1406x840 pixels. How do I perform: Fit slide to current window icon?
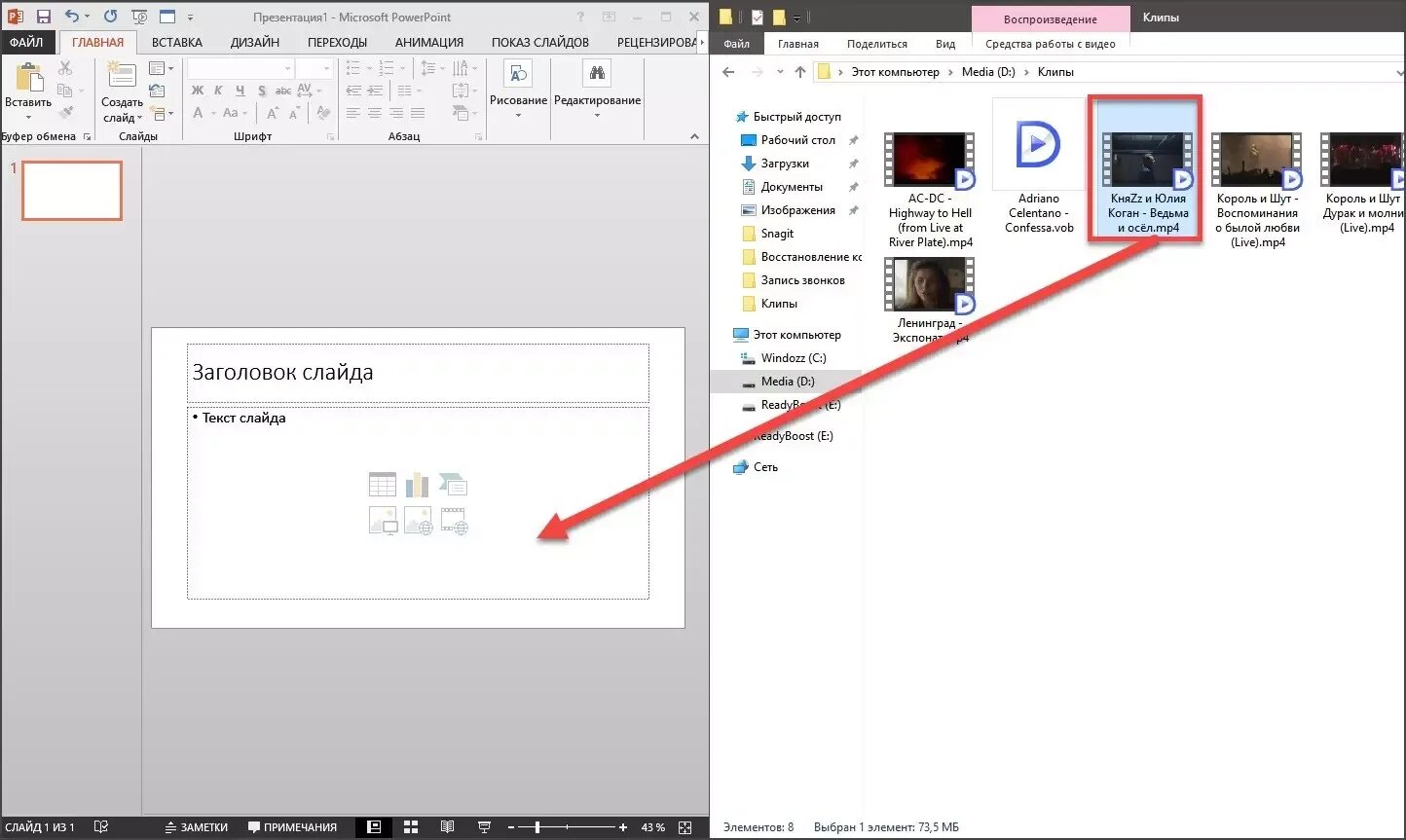[x=685, y=827]
